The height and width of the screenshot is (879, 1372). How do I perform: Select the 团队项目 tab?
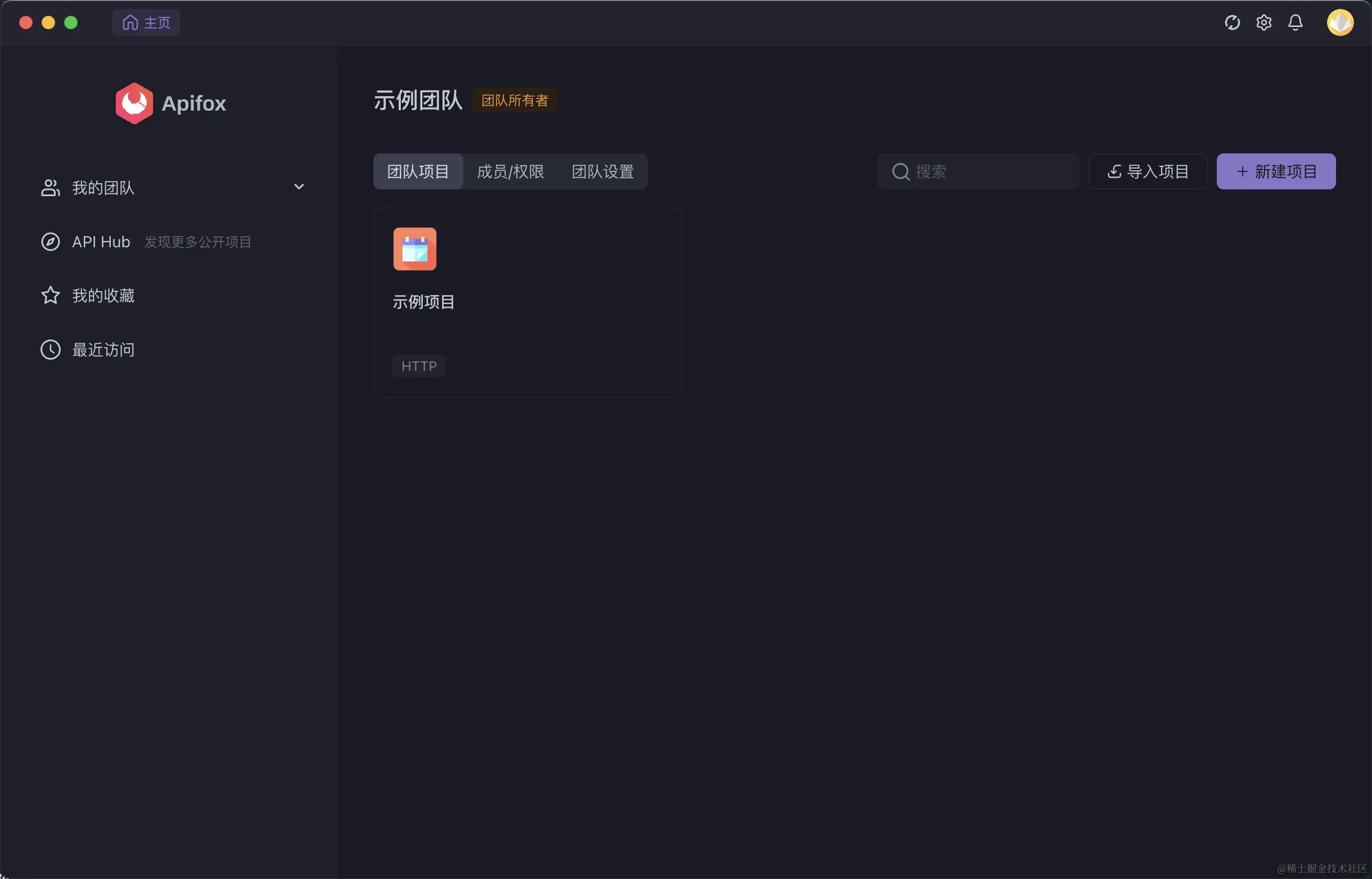click(x=418, y=172)
